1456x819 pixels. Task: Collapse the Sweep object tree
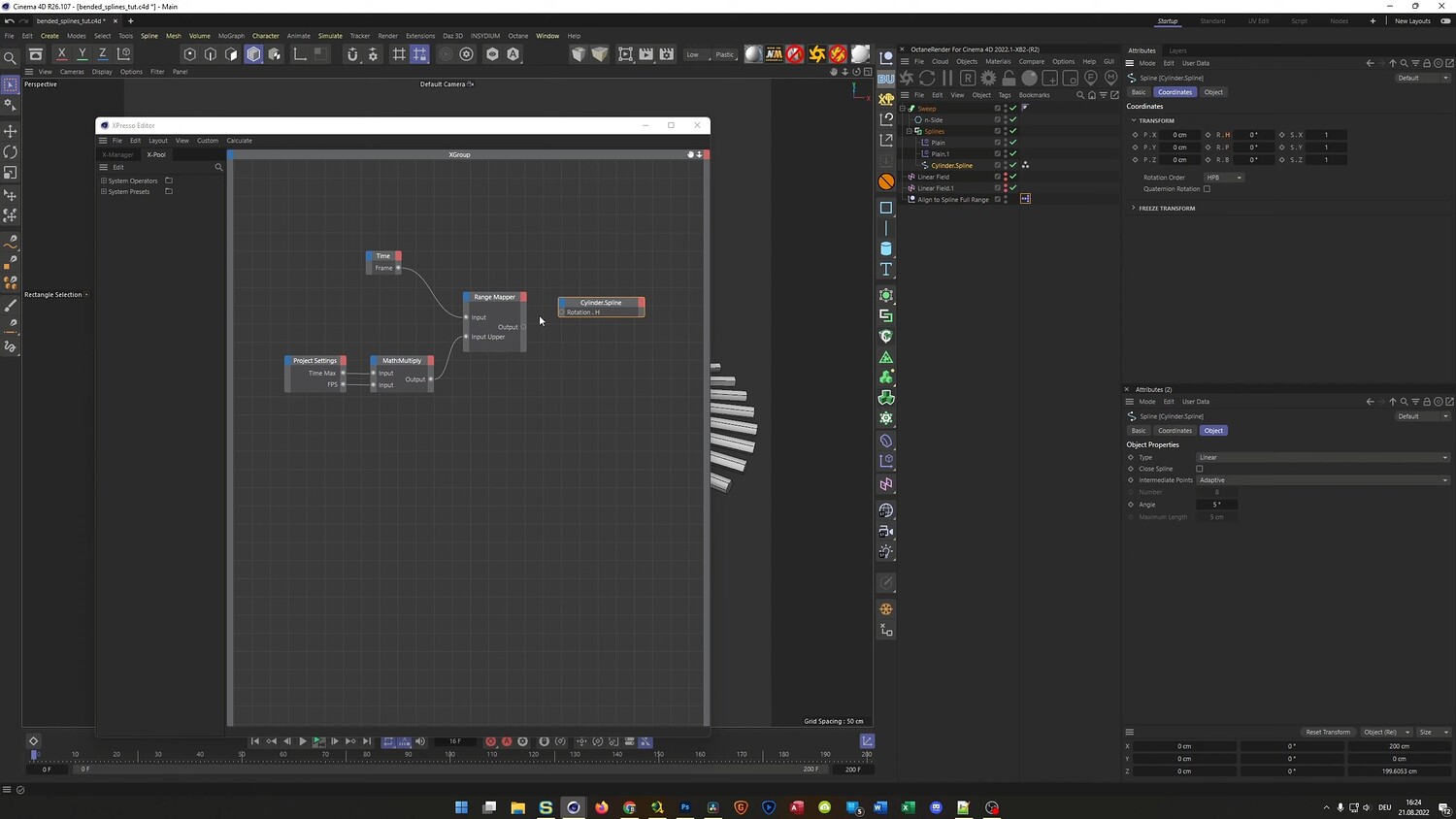click(903, 109)
